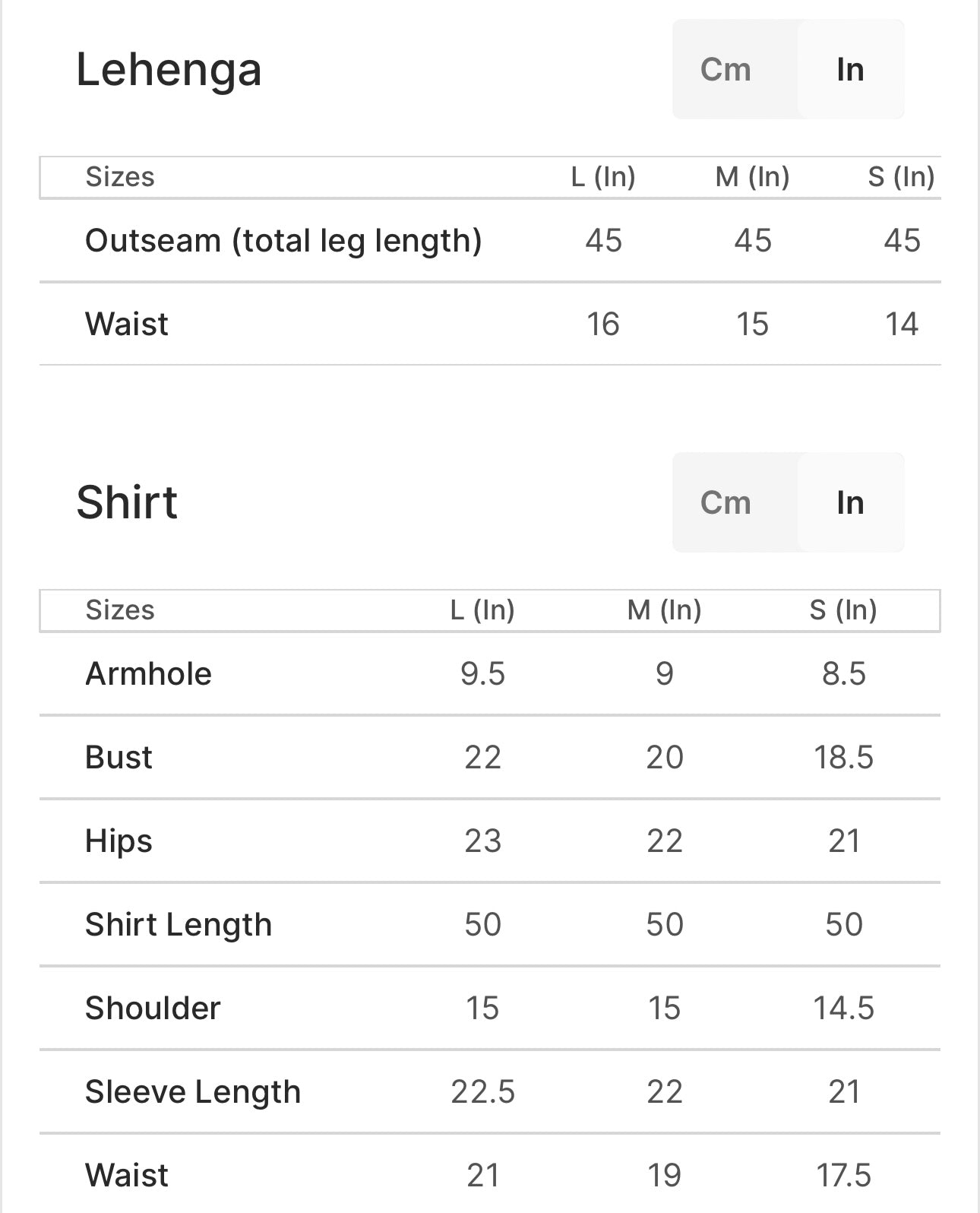Viewport: 980px width, 1213px height.
Task: Click the Shirt Length row label
Action: pyautogui.click(x=179, y=925)
